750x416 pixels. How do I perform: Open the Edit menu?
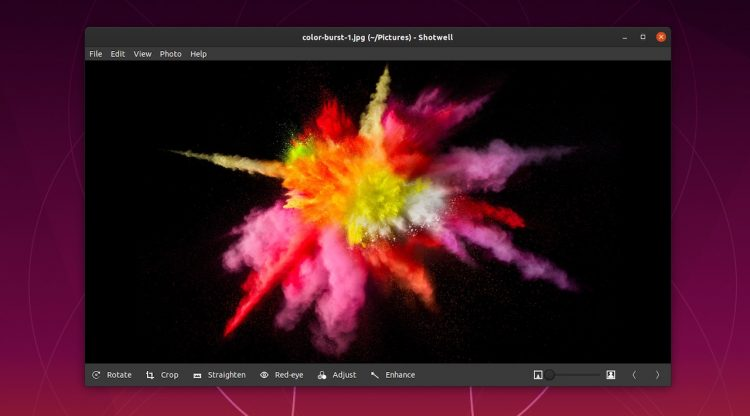(118, 54)
